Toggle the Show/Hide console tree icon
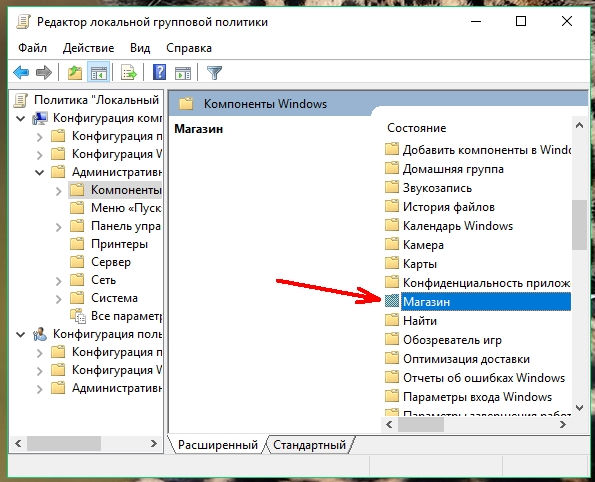This screenshot has height=482, width=595. tap(98, 72)
